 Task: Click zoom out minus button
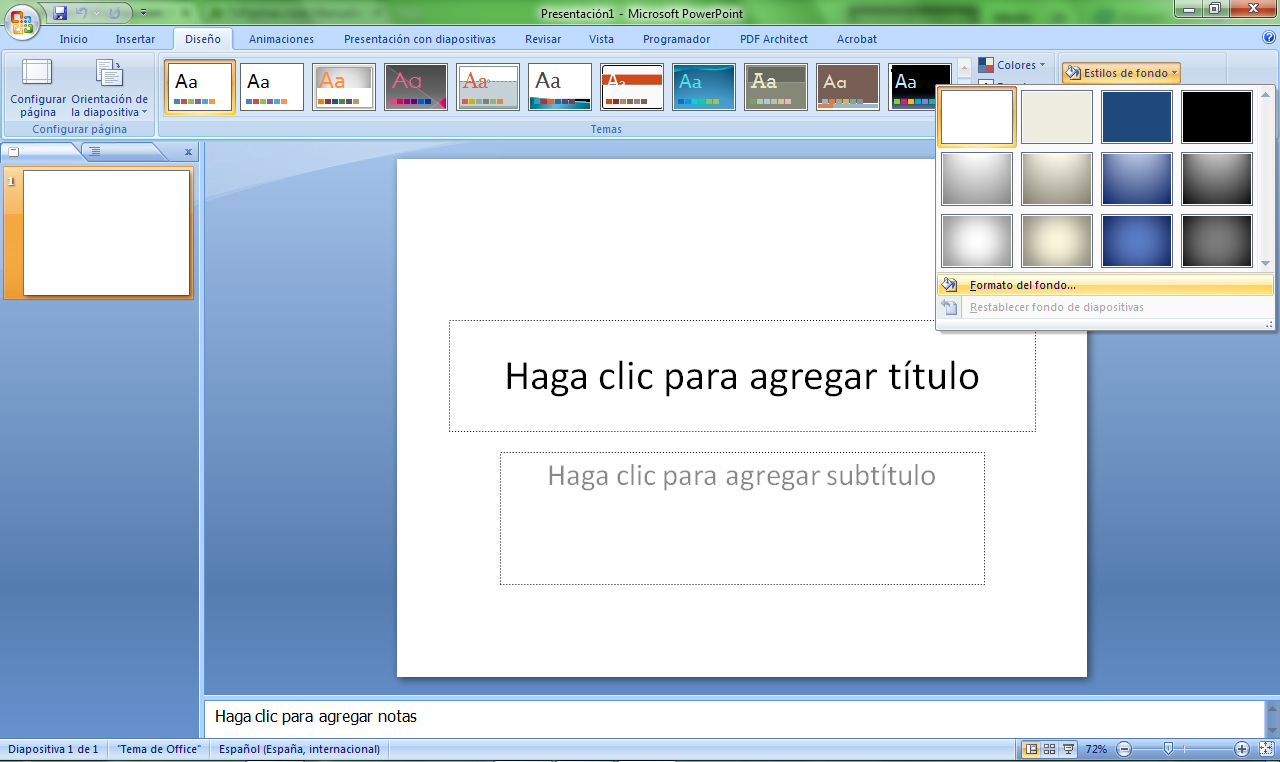1124,749
